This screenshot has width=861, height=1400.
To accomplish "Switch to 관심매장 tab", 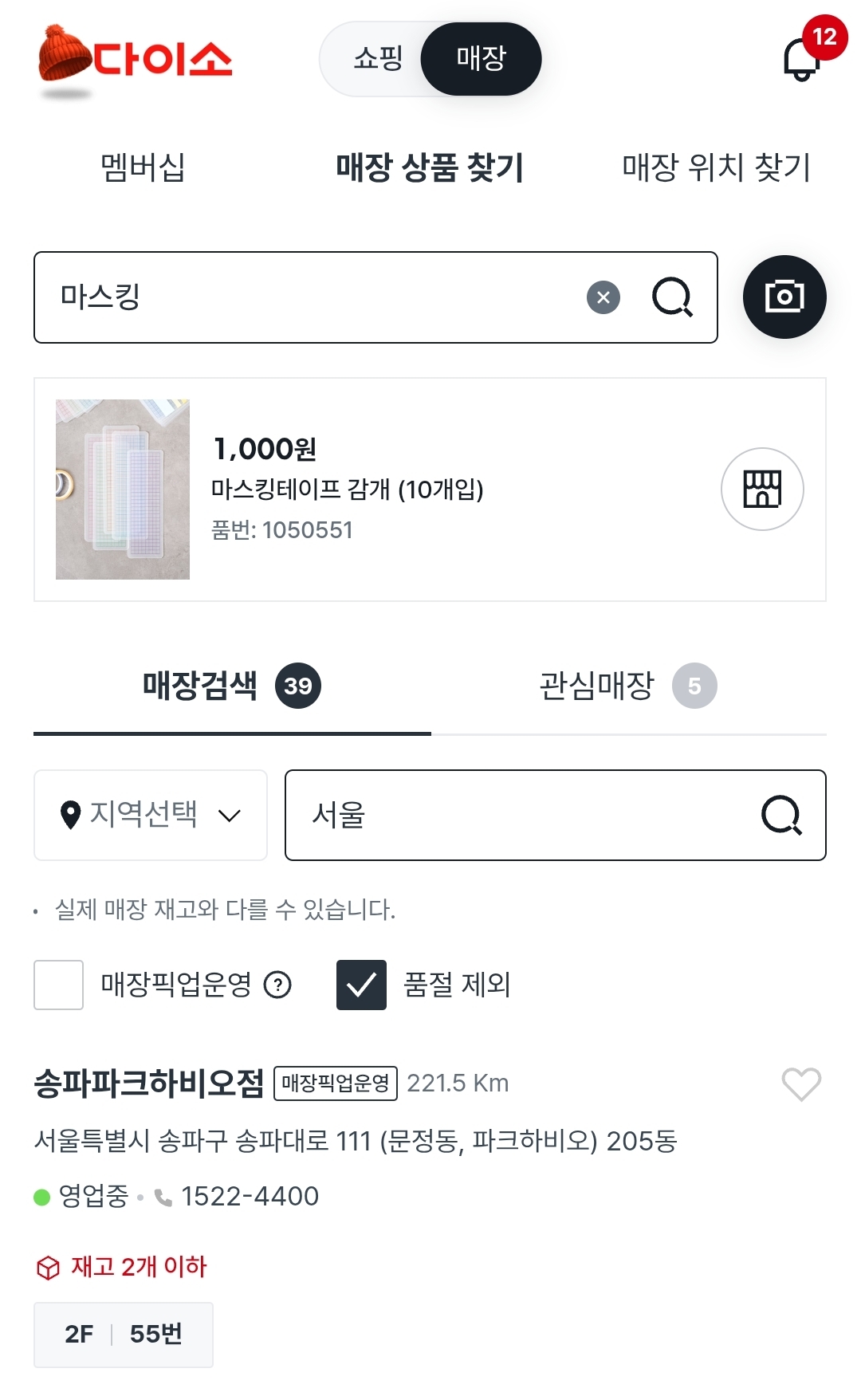I will point(627,686).
